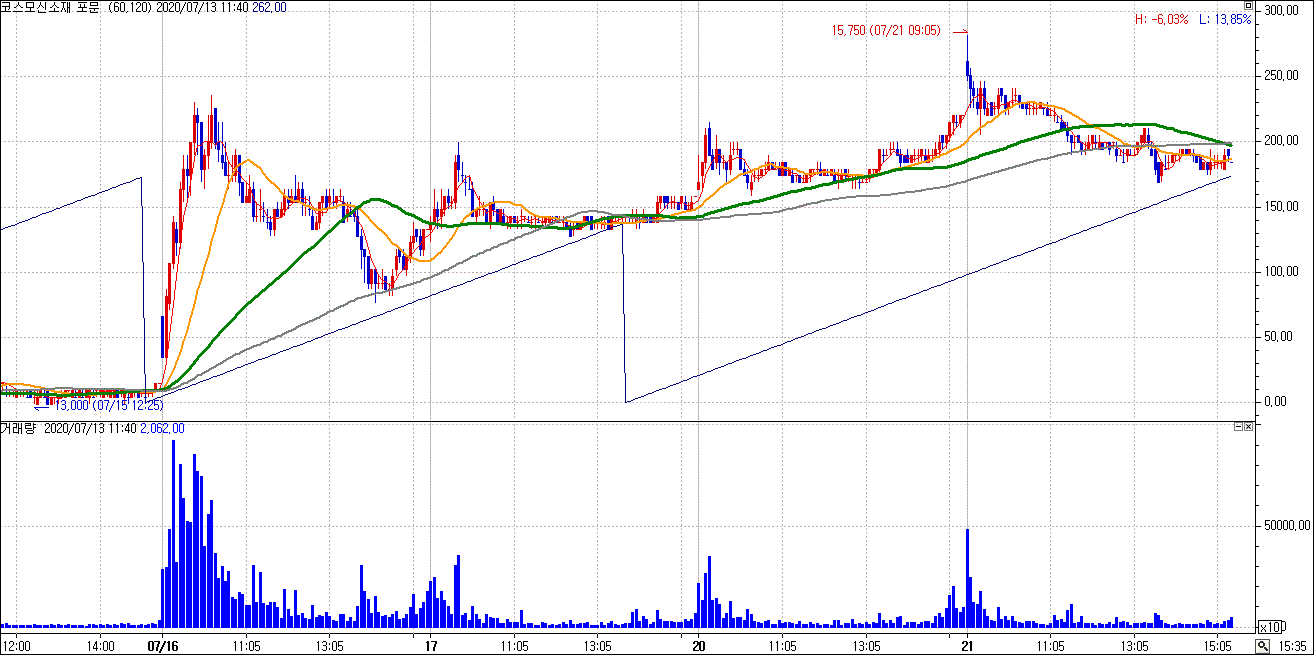
Task: Maximize the price chart pane
Action: pos(1246,6)
